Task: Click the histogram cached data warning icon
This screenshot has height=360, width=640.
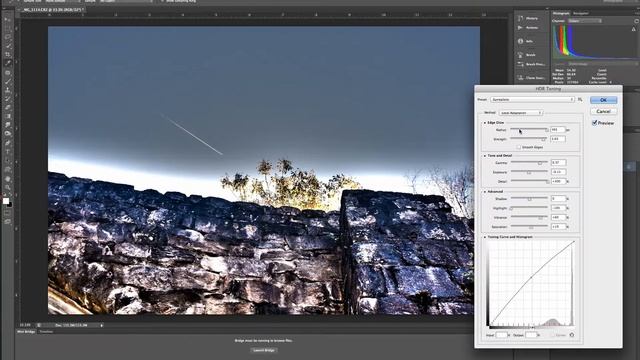Action: click(x=633, y=29)
